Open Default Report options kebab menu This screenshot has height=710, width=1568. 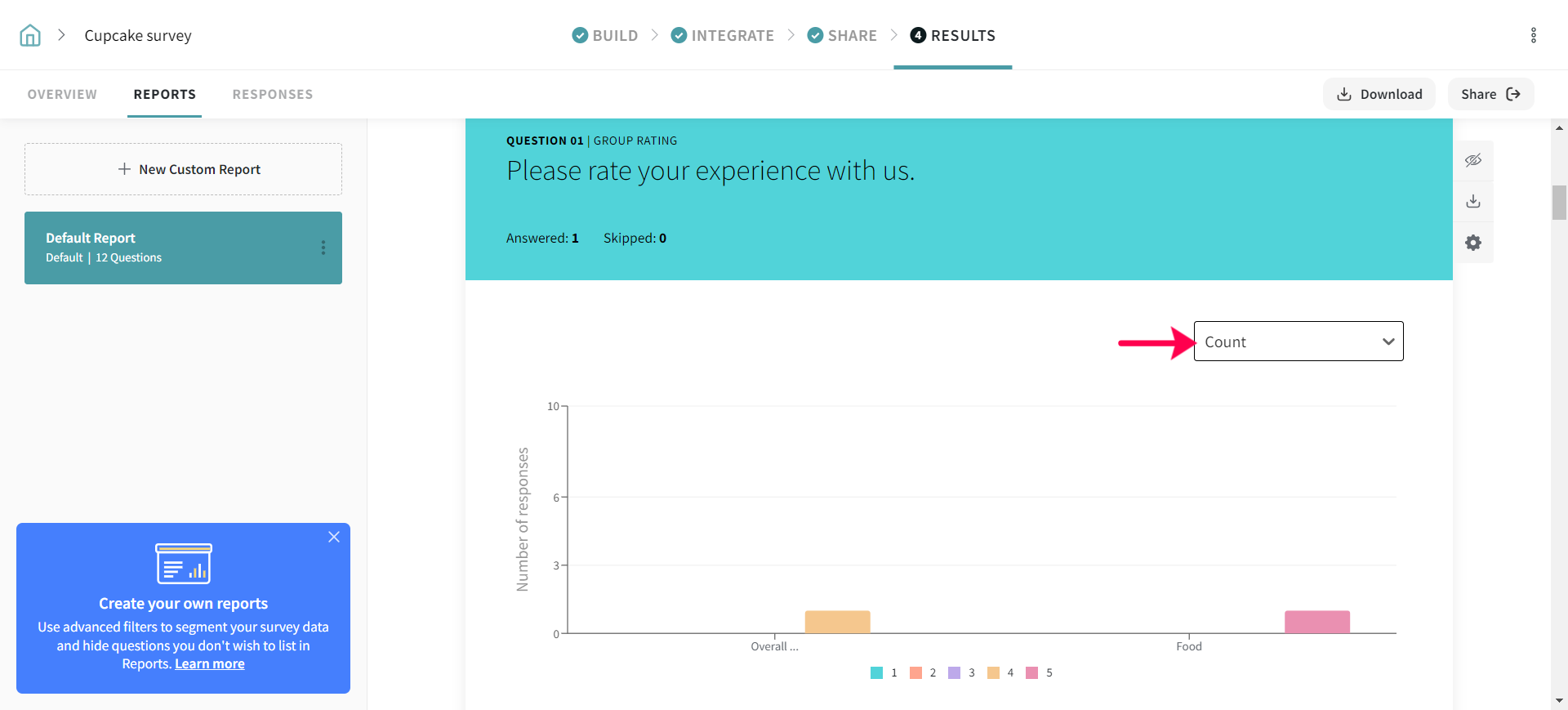pyautogui.click(x=323, y=248)
